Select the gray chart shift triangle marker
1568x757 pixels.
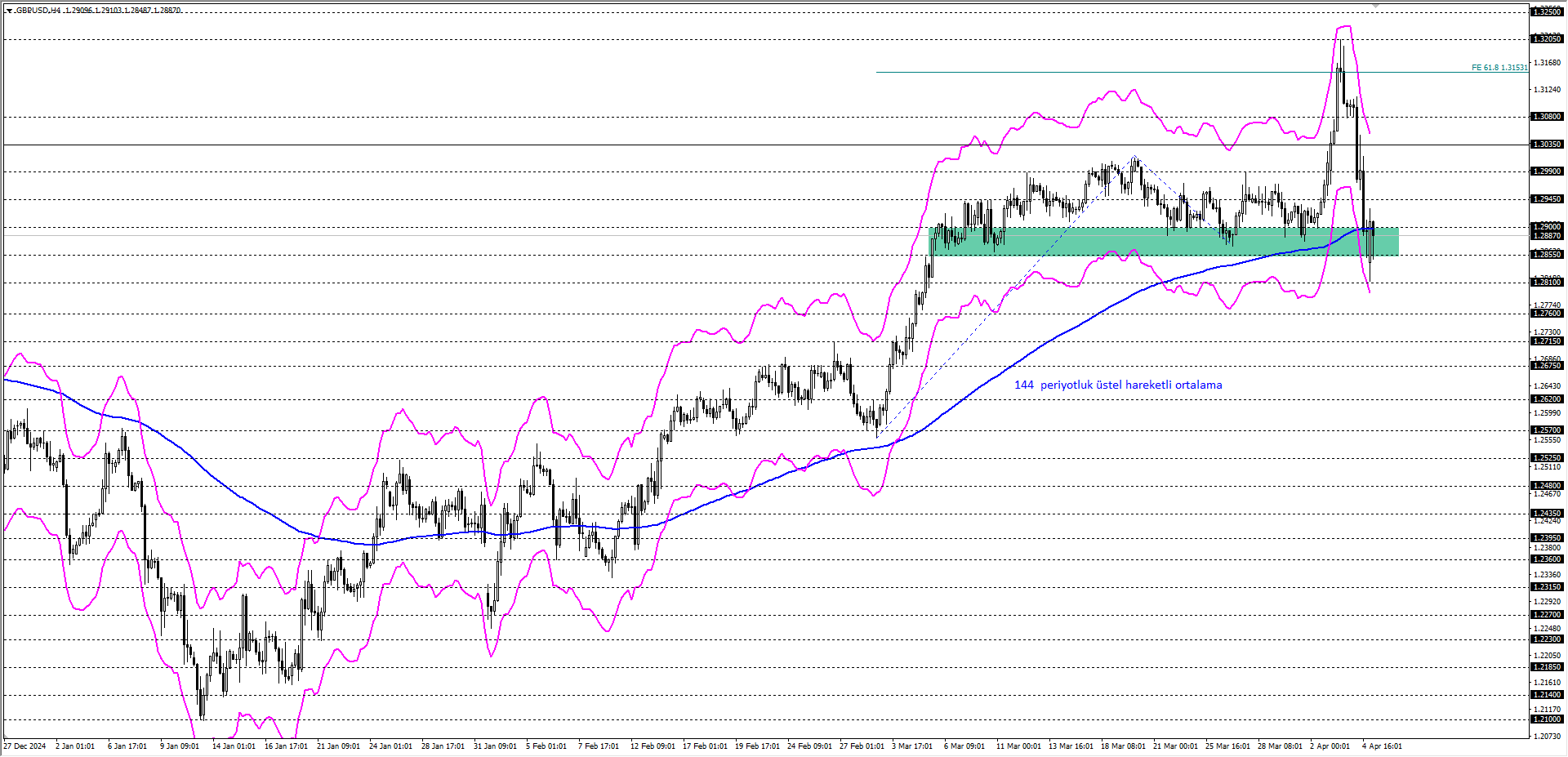click(1375, 6)
